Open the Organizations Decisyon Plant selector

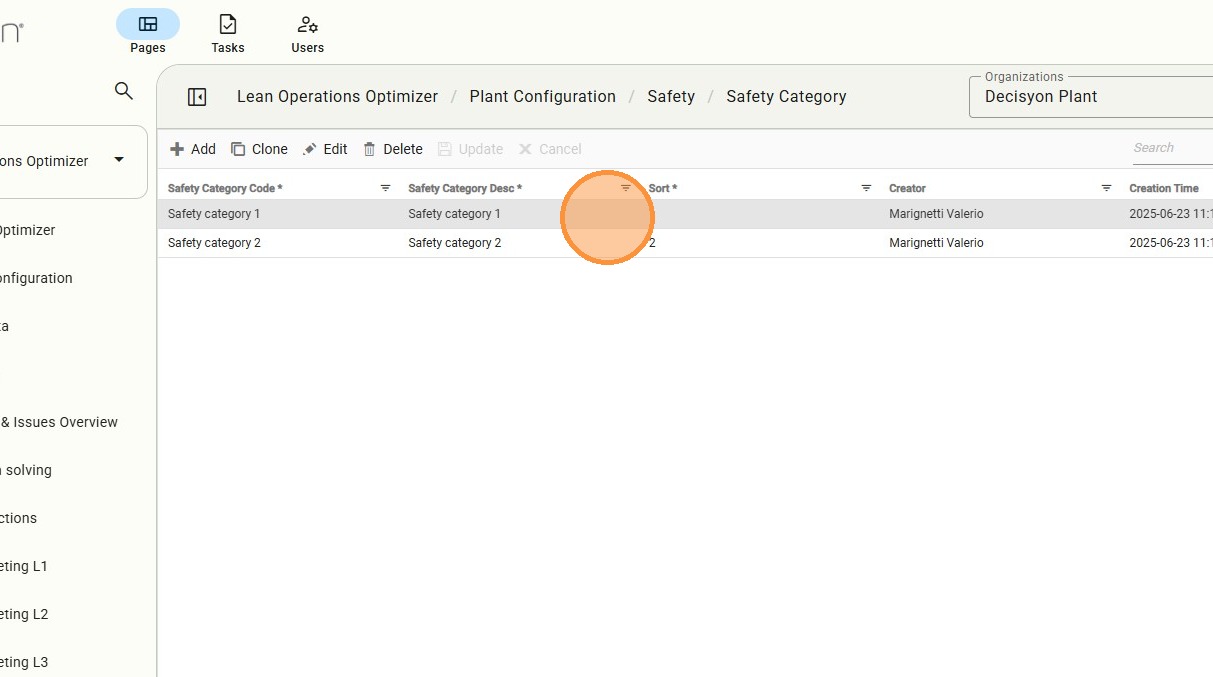[x=1090, y=97]
